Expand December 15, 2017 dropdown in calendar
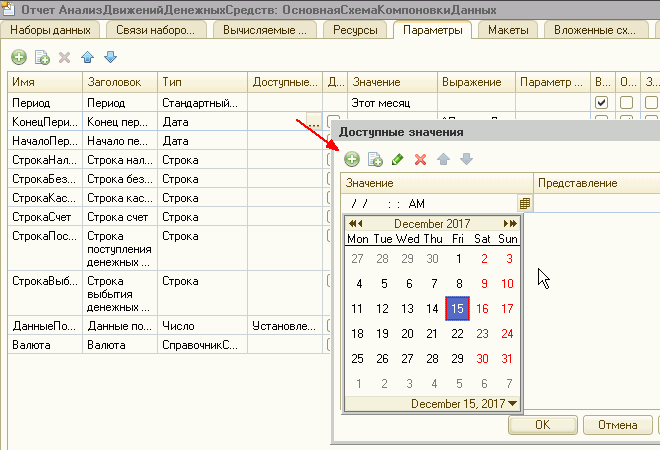Viewport: 660px width, 450px height. (513, 403)
